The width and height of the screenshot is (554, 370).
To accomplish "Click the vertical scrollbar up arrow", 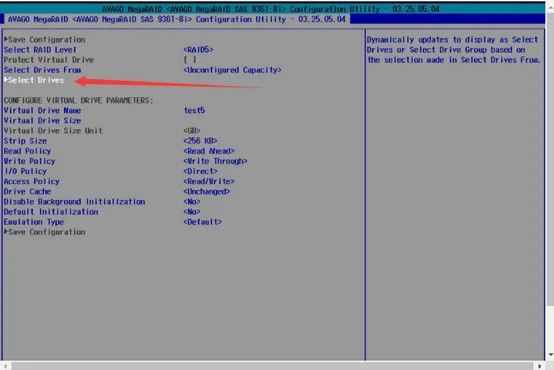I will coord(551,7).
